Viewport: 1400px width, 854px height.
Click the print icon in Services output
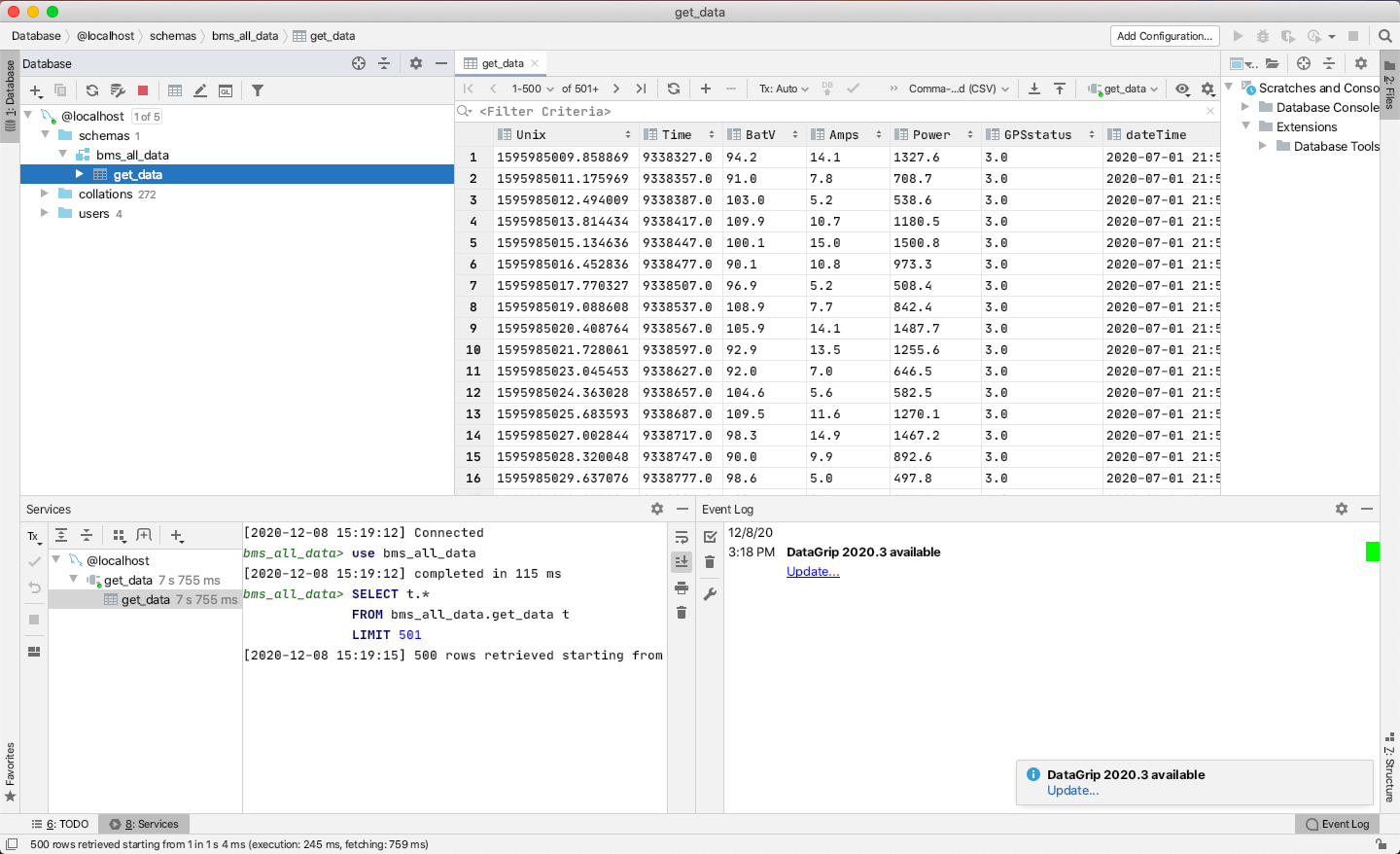click(x=682, y=587)
